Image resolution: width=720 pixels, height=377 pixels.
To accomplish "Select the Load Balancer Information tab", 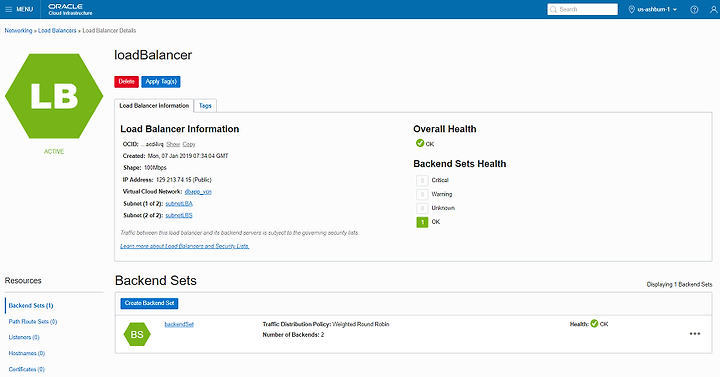I will (154, 106).
